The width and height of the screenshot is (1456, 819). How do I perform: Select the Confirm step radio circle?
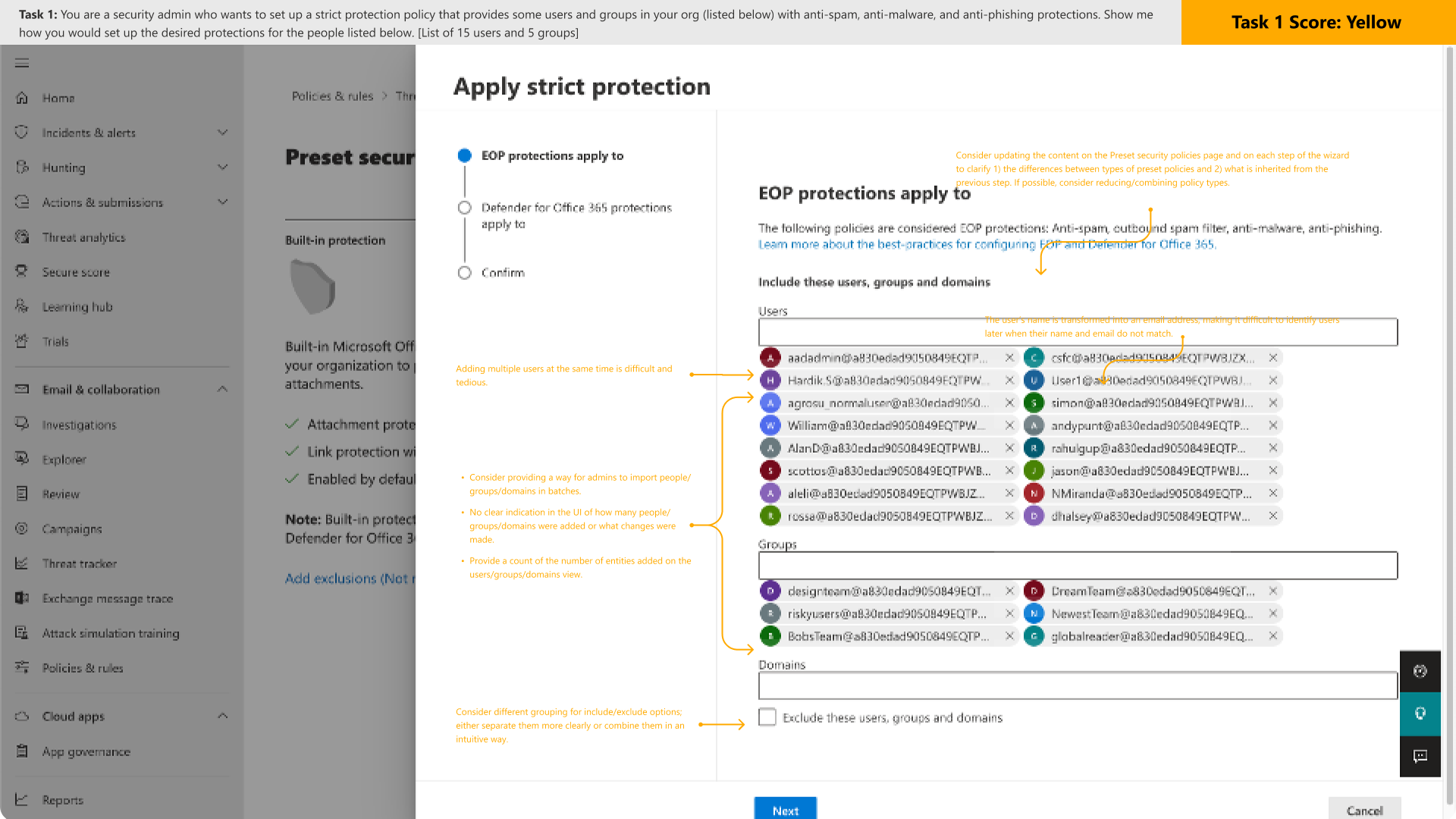coord(465,272)
